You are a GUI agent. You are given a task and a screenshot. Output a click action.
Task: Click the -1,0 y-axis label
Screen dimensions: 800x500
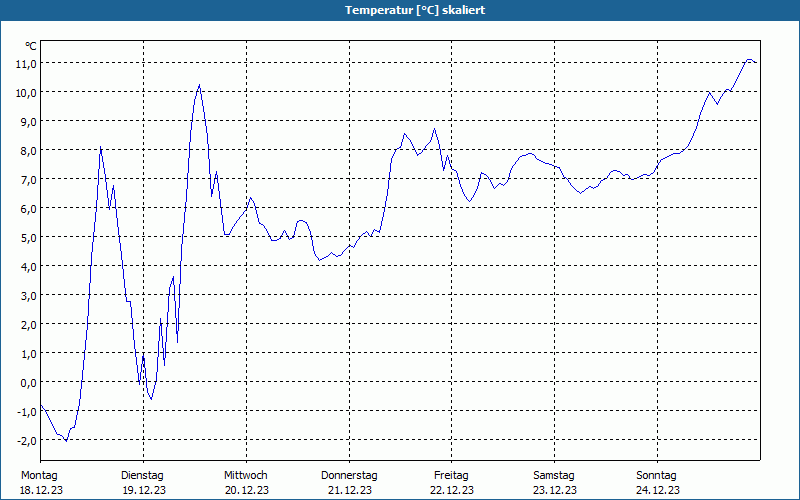(27, 412)
